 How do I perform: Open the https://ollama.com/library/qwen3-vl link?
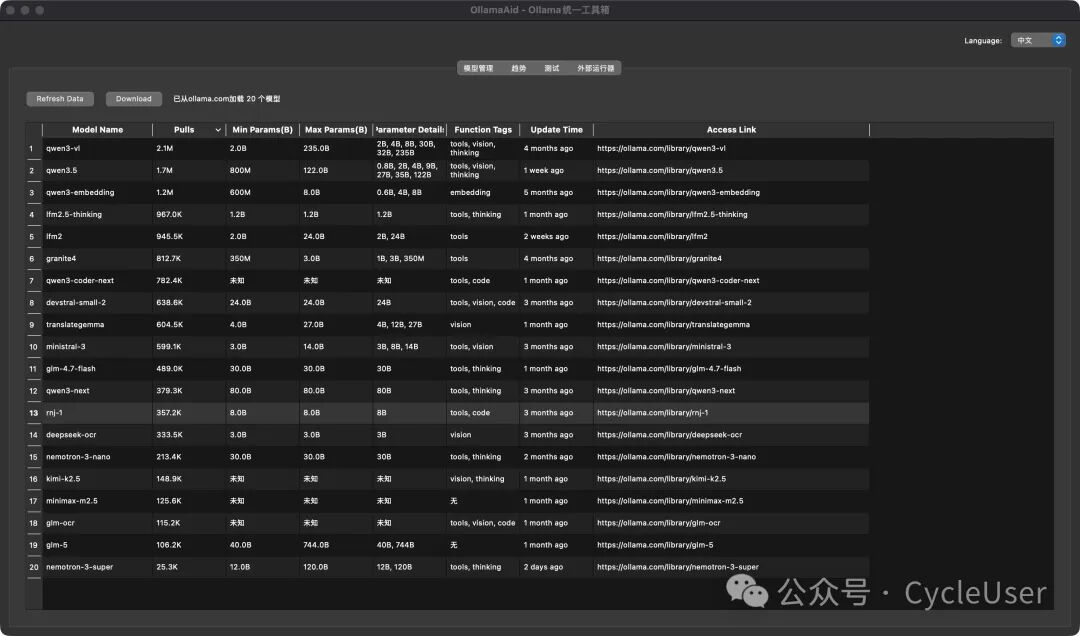click(661, 148)
